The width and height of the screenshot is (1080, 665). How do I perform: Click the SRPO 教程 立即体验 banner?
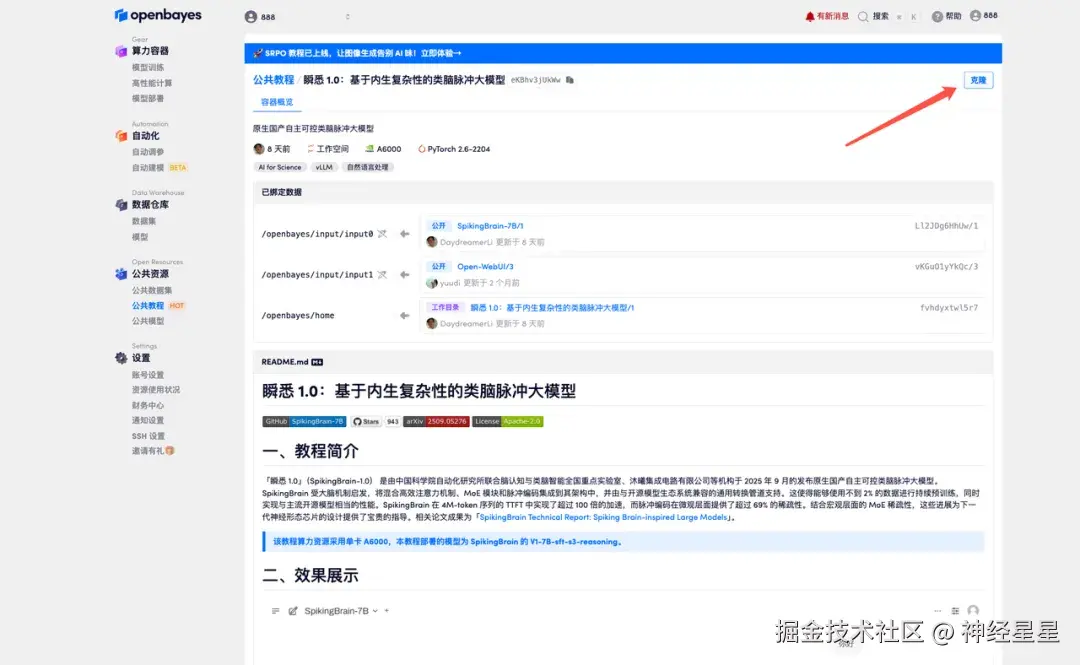(623, 53)
